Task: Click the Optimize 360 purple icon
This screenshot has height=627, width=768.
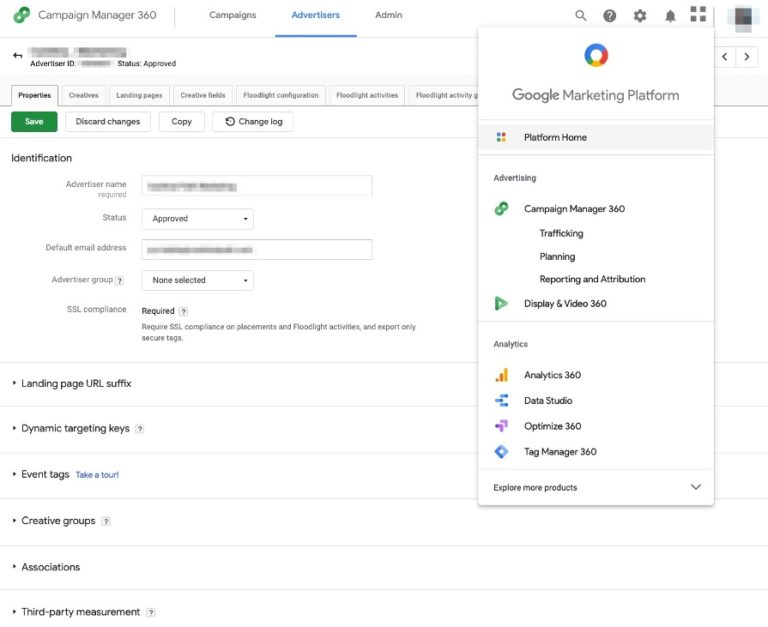Action: 502,426
